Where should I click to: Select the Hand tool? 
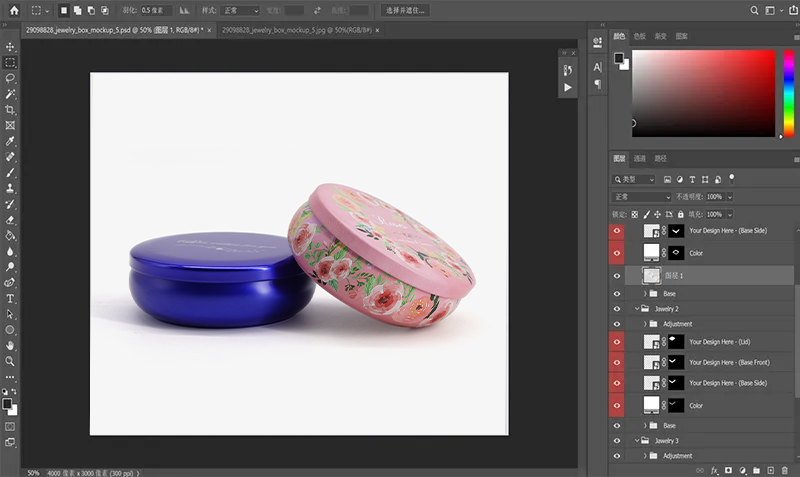click(x=10, y=345)
